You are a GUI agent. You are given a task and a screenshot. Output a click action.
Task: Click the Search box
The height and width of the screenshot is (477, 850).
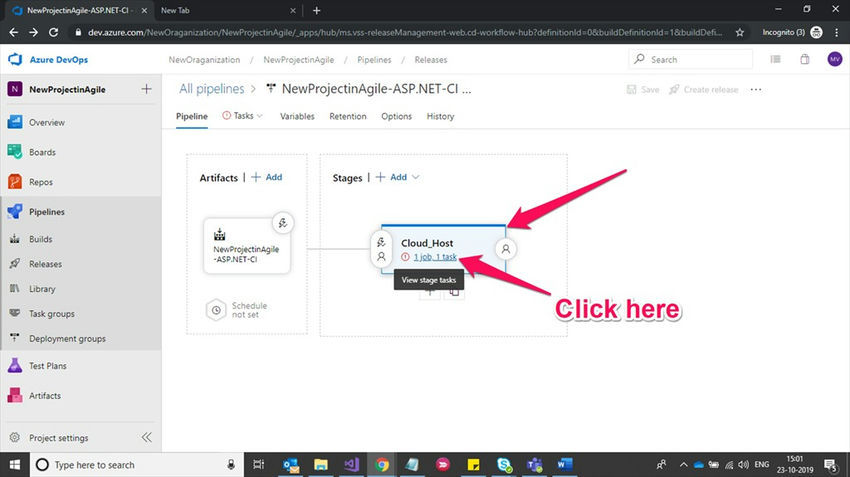[x=691, y=59]
